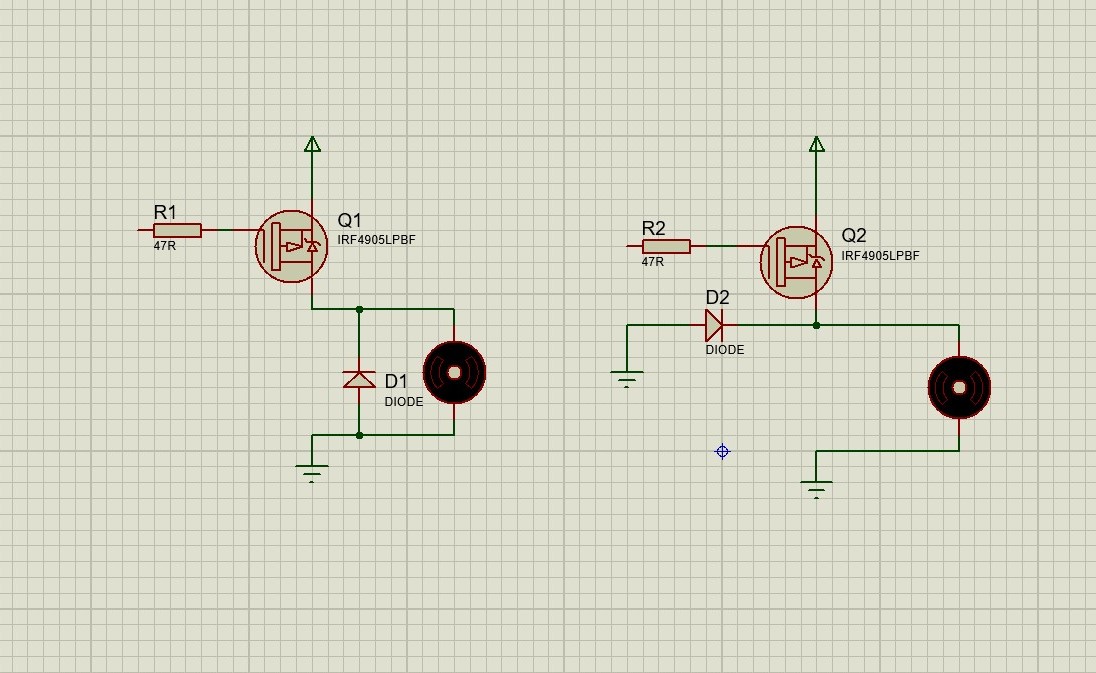Click the Q2 reference label
The width and height of the screenshot is (1096, 673).
point(854,236)
